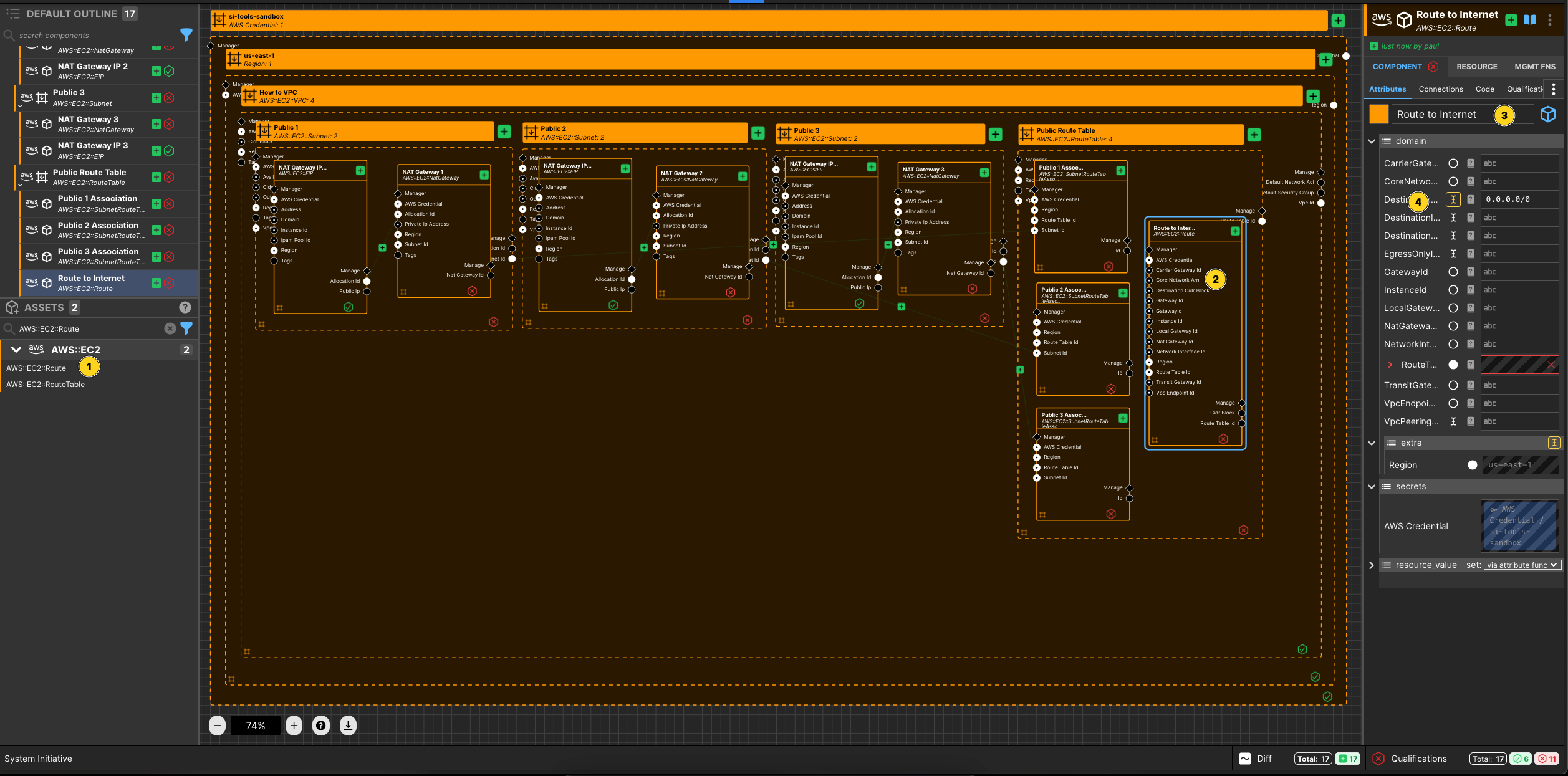This screenshot has height=776, width=1568.
Task: Zoom in the diagram canvas
Action: coord(294,726)
